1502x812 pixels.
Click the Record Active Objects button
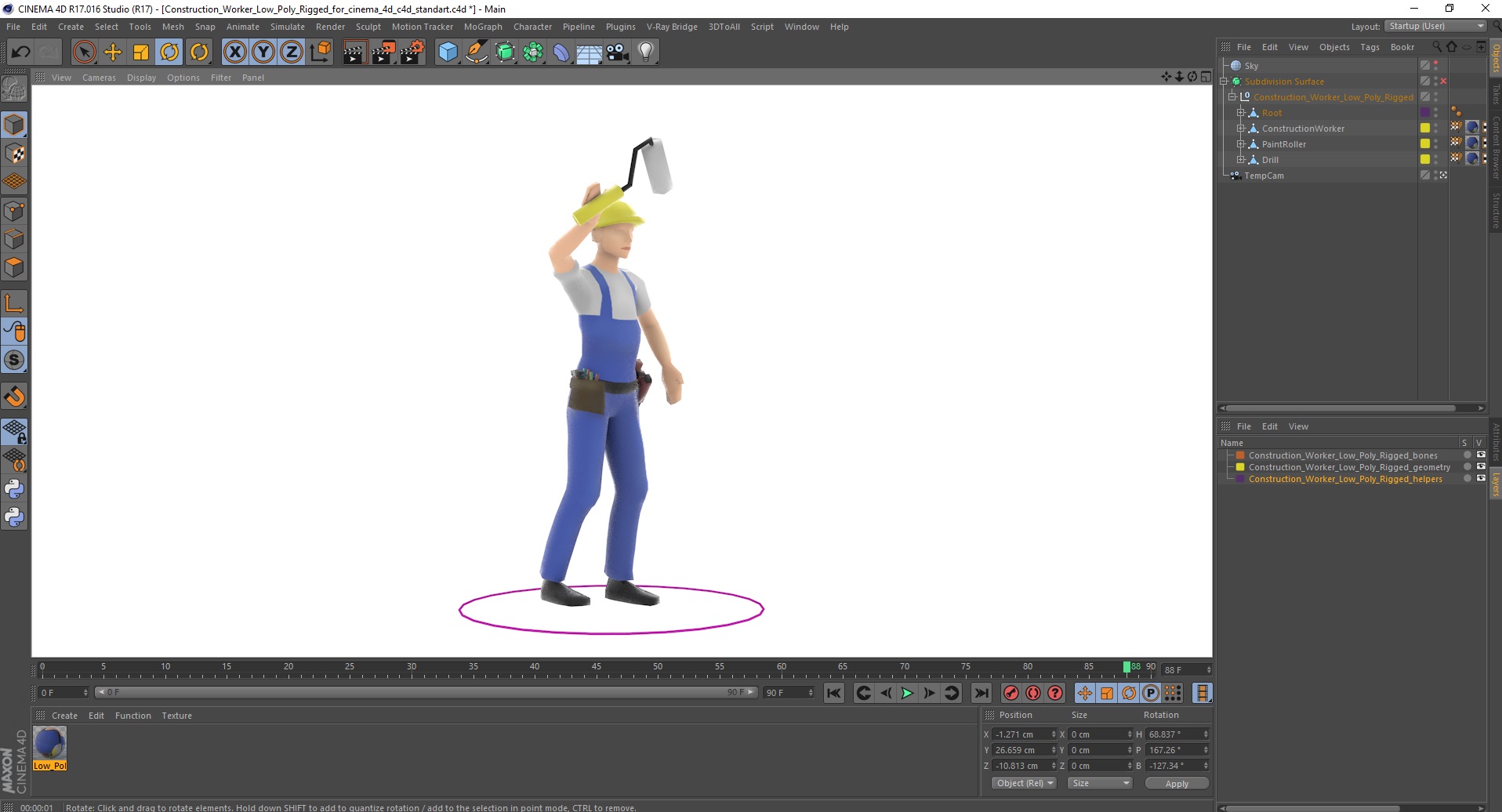[x=1011, y=693]
